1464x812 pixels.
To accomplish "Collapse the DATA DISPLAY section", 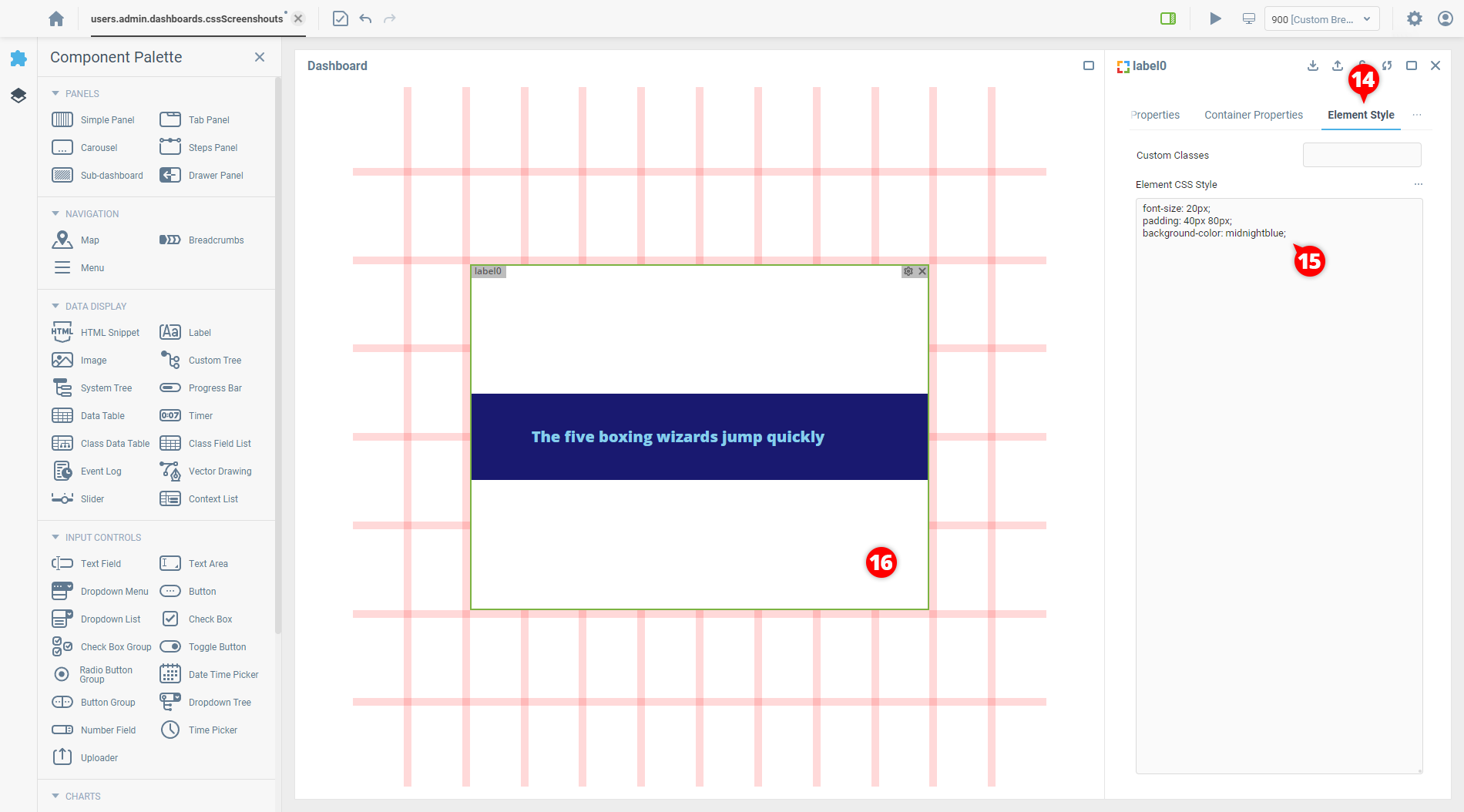I will tap(55, 306).
